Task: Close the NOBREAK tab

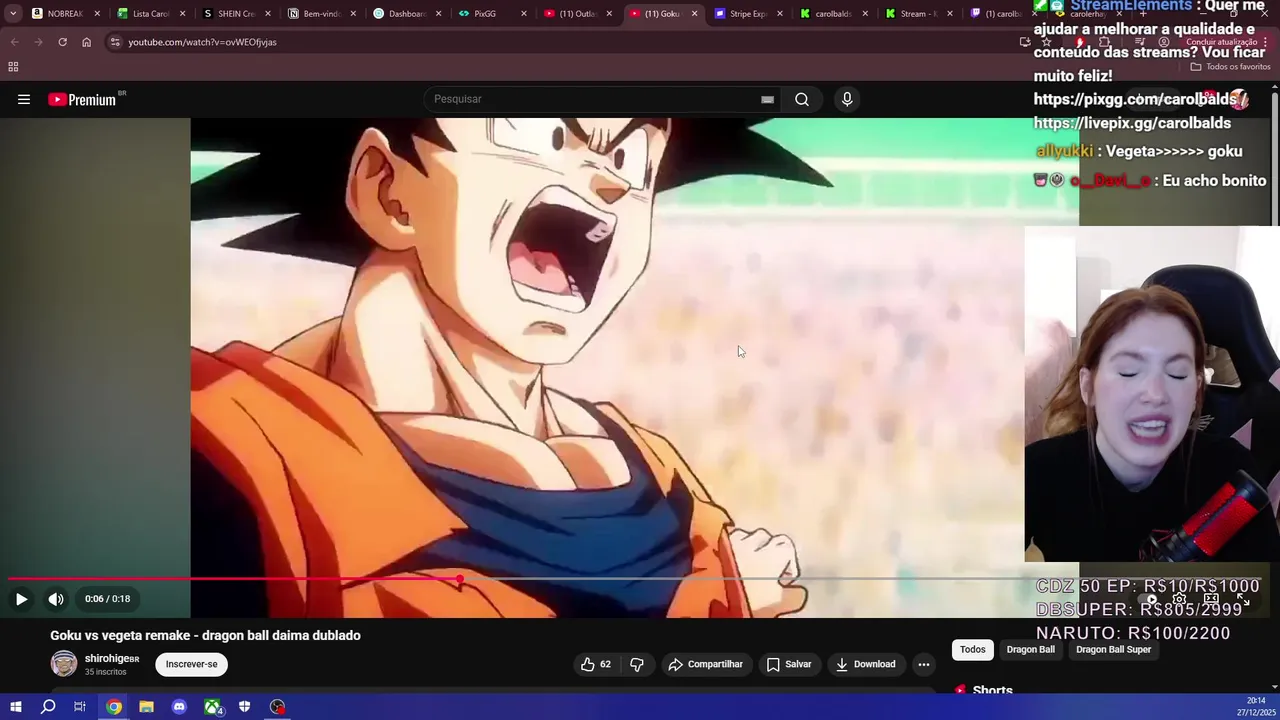Action: coord(97,14)
